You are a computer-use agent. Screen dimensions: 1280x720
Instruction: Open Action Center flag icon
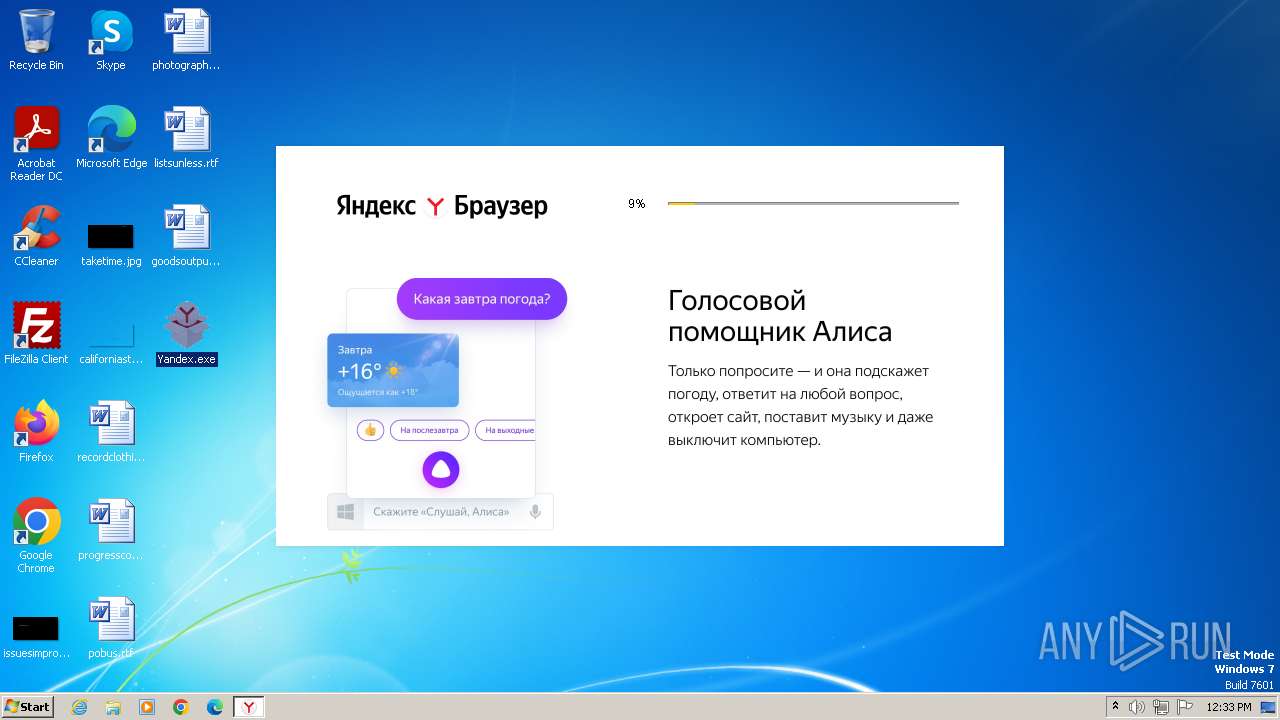pyautogui.click(x=1186, y=707)
